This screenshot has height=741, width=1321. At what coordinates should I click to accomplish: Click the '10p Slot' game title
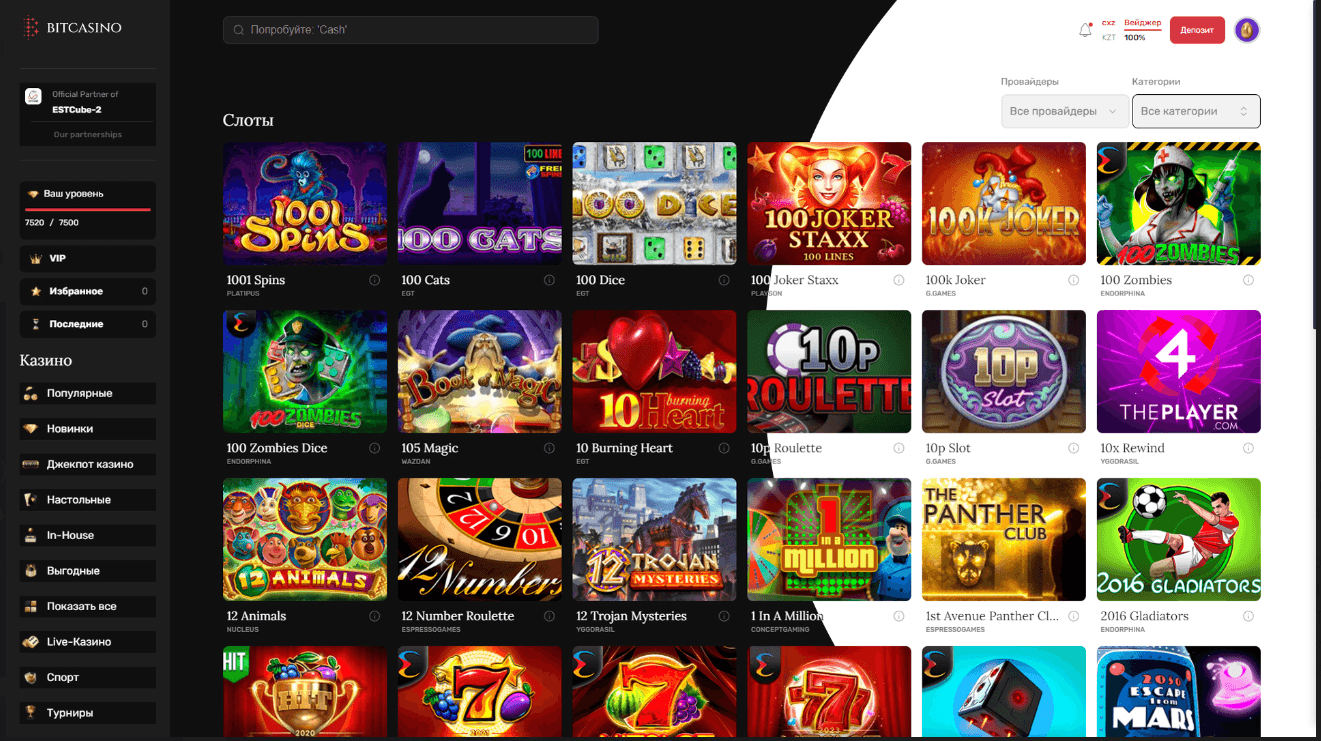(x=949, y=448)
